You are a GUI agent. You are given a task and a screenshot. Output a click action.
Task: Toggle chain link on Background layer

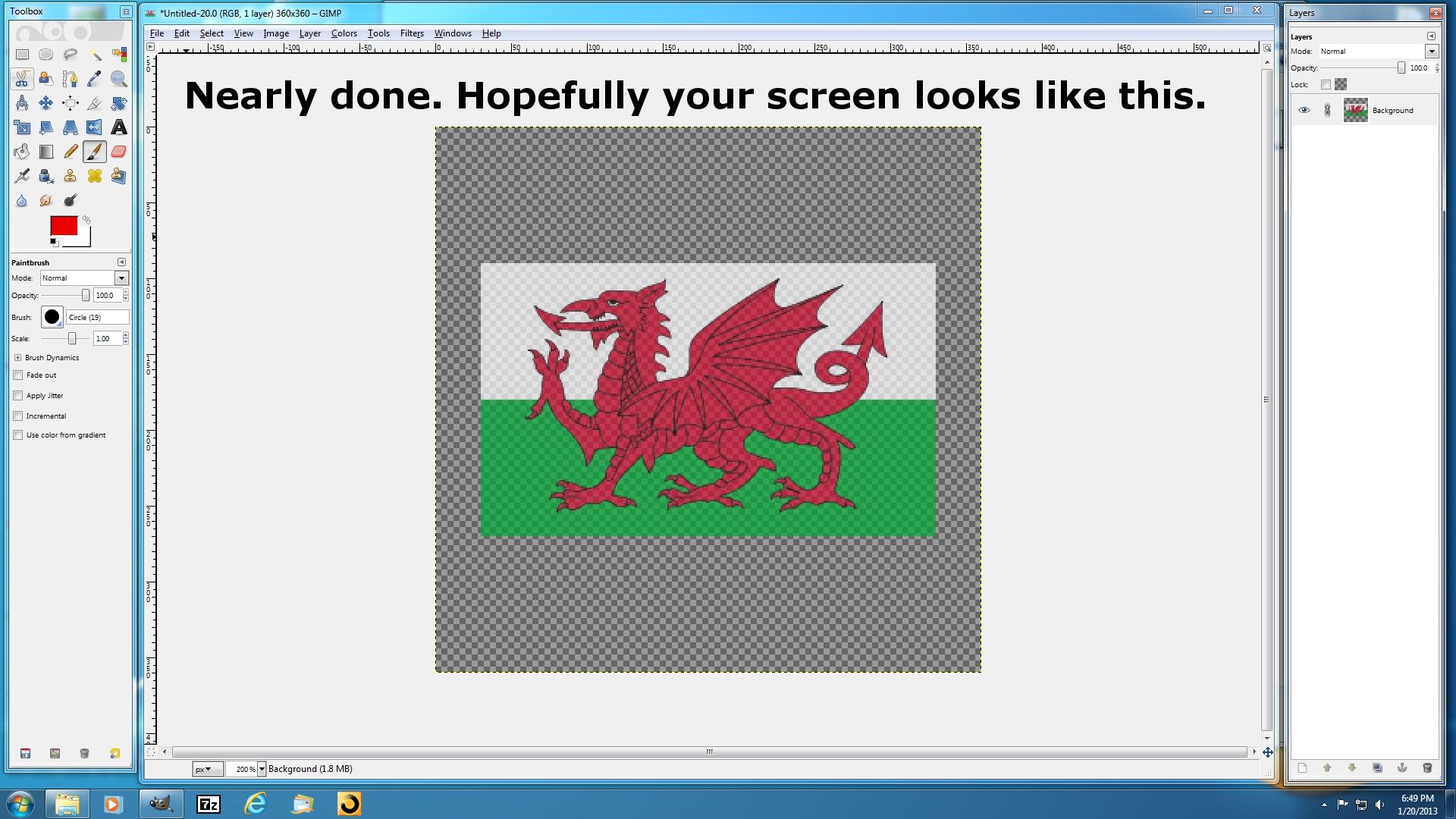click(x=1327, y=110)
